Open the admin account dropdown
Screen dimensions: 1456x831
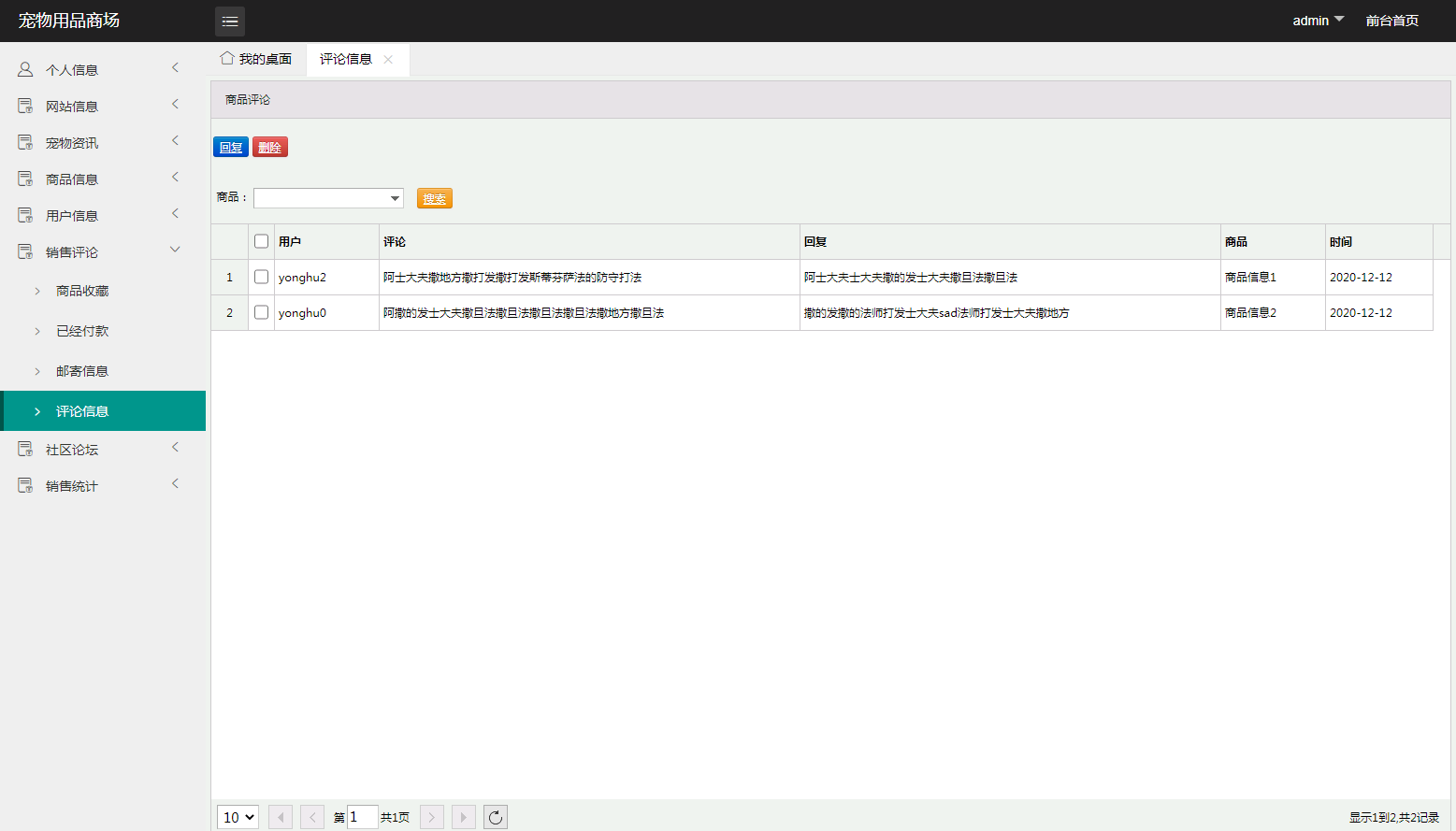pyautogui.click(x=1319, y=21)
